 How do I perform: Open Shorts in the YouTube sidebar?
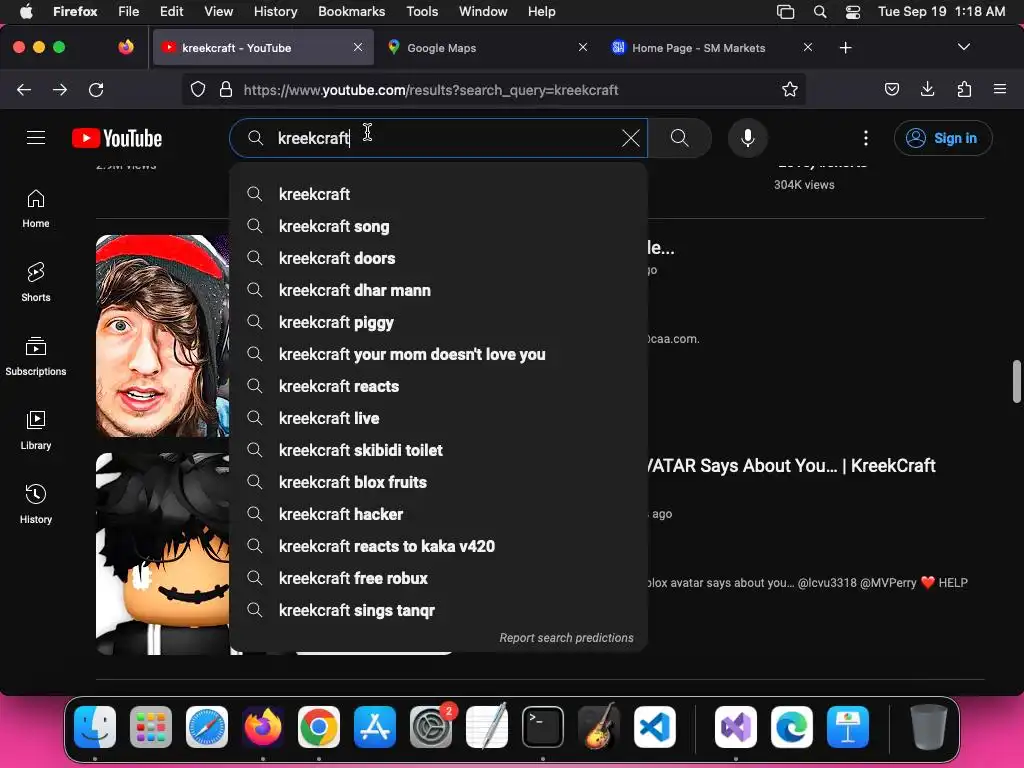tap(36, 282)
